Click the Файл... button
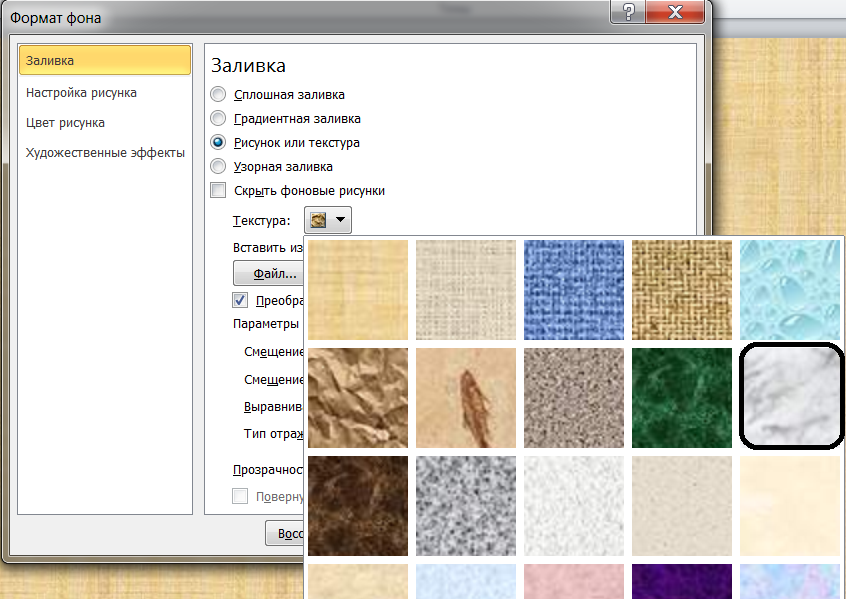The image size is (846, 599). [x=268, y=274]
